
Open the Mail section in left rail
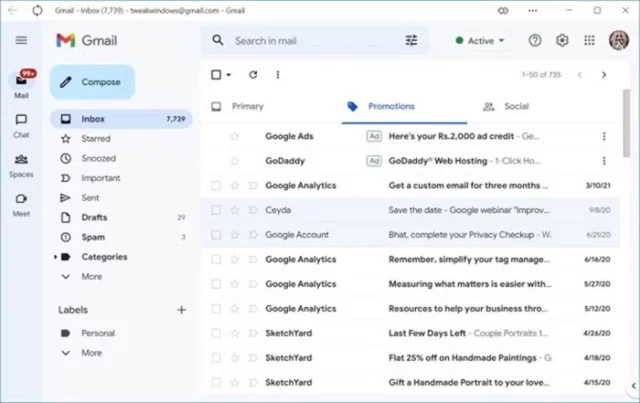(x=21, y=84)
